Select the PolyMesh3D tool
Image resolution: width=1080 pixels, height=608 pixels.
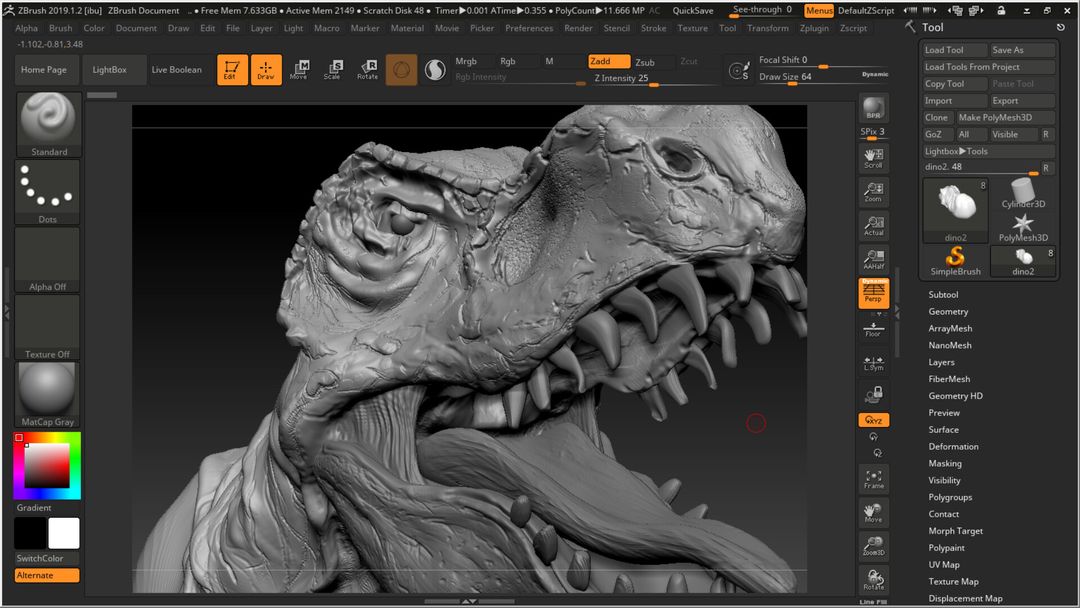1023,227
